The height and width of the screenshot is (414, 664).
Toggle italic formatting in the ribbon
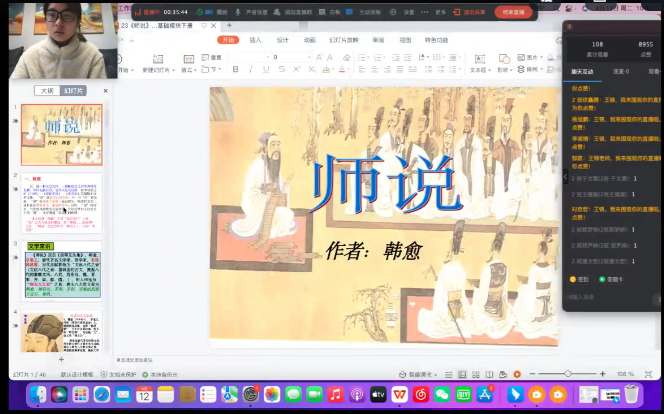tap(251, 69)
